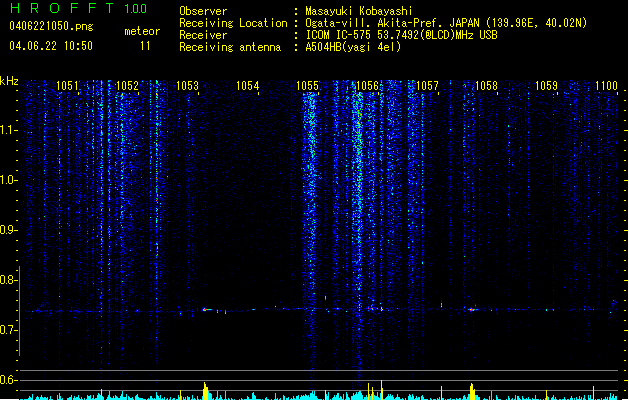Click the 1052 time marker
The width and height of the screenshot is (629, 400).
pyautogui.click(x=127, y=86)
